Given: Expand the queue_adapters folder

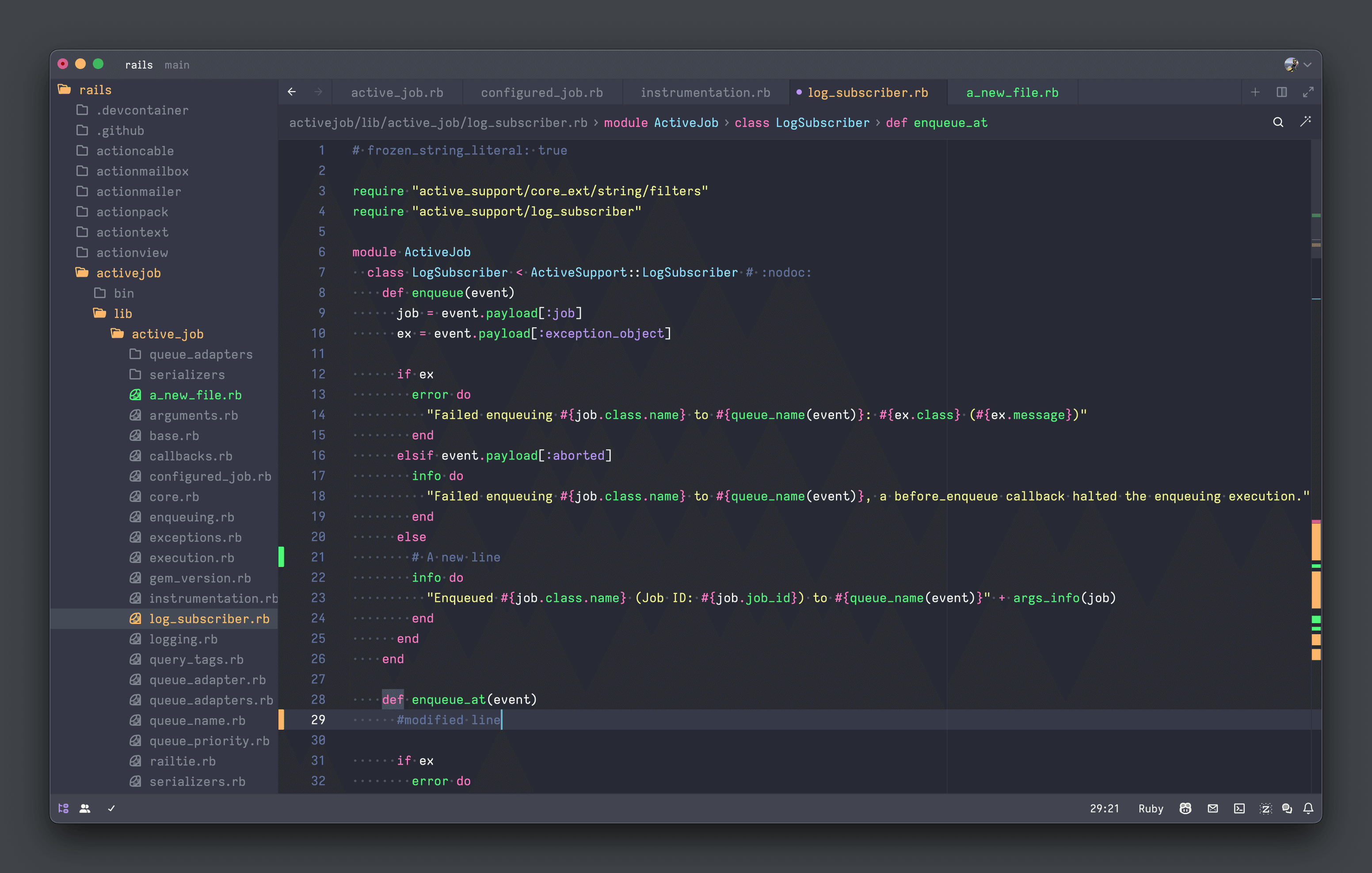Looking at the screenshot, I should [201, 354].
